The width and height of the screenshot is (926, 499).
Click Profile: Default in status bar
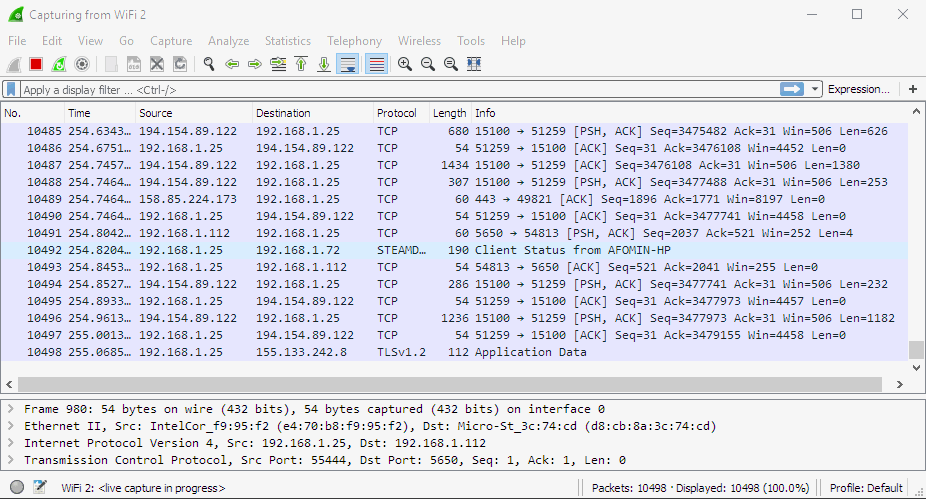(x=866, y=488)
